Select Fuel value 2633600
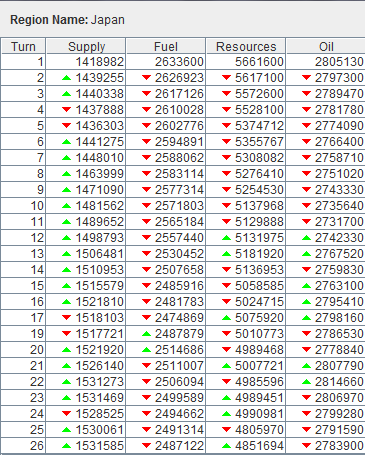Viewport: 365px width, 455px height. click(x=179, y=62)
